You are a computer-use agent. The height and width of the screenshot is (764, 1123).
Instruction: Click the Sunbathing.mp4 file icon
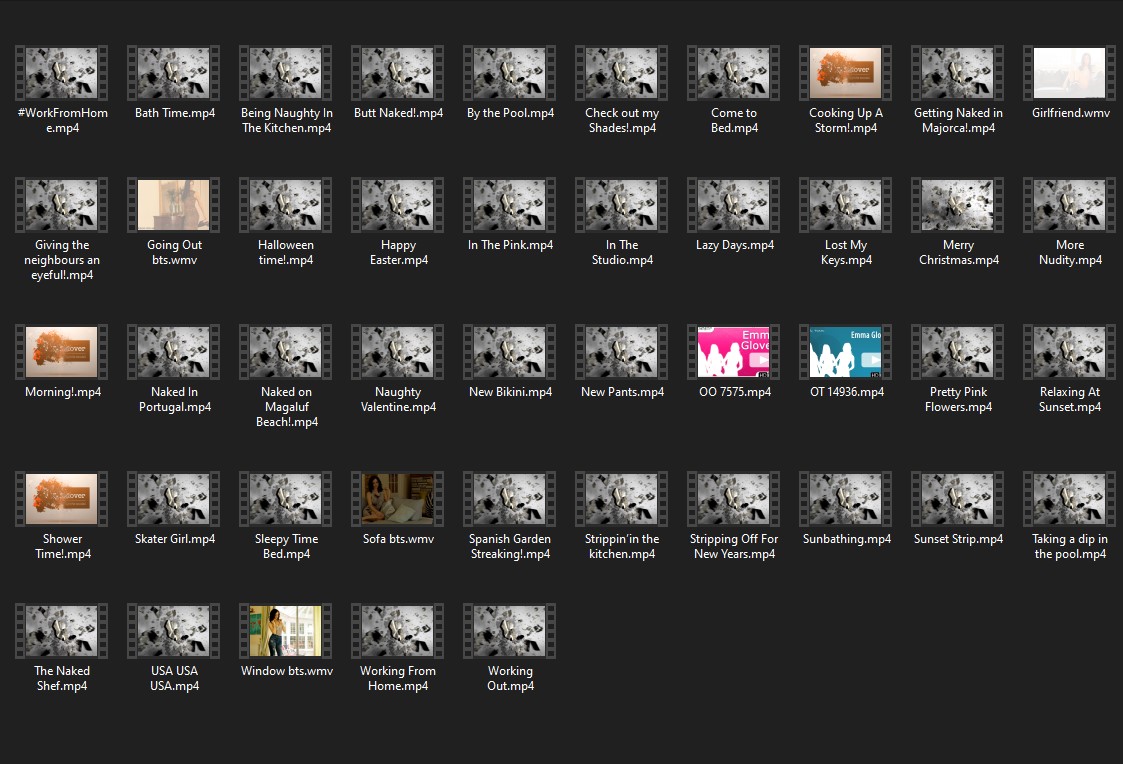[x=846, y=499]
